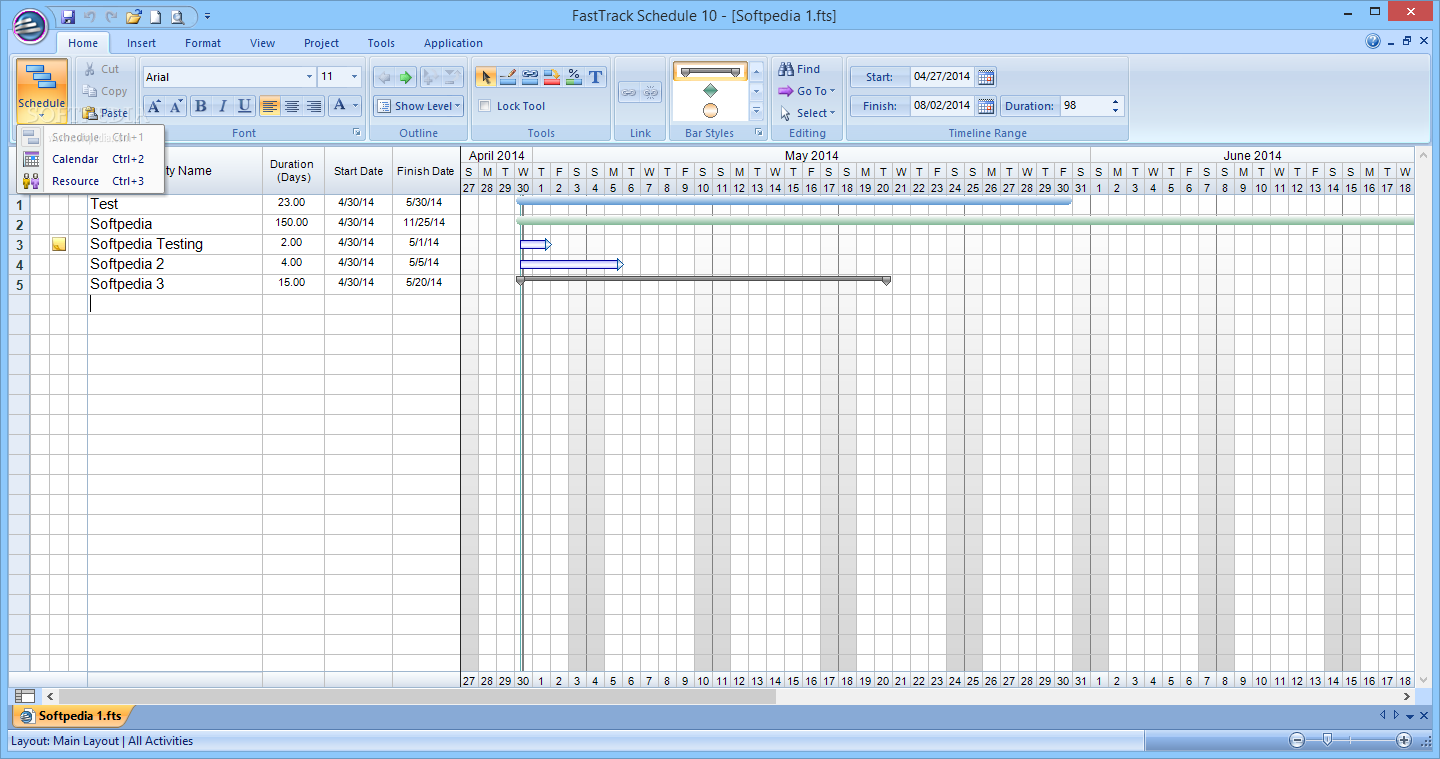Increase font size with the grow font icon

154,106
